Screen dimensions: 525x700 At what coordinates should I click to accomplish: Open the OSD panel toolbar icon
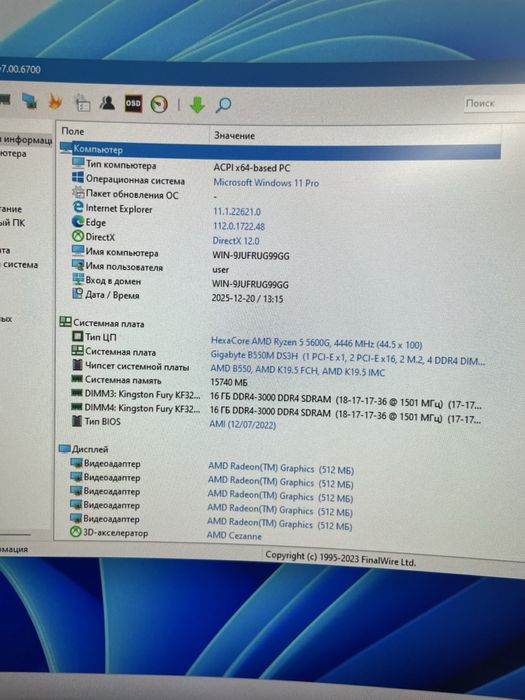[133, 104]
